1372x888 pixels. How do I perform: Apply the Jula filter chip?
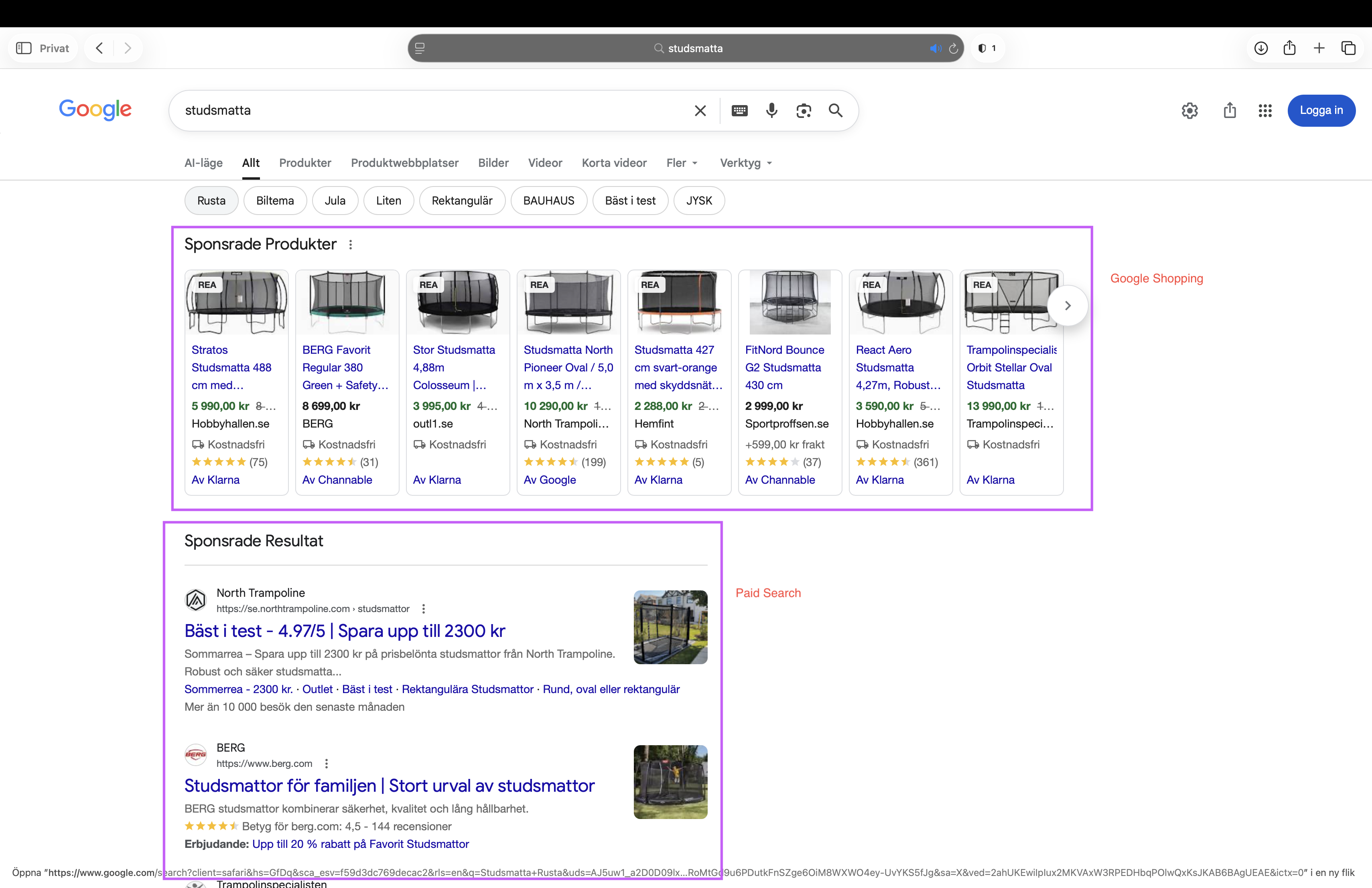pyautogui.click(x=335, y=201)
